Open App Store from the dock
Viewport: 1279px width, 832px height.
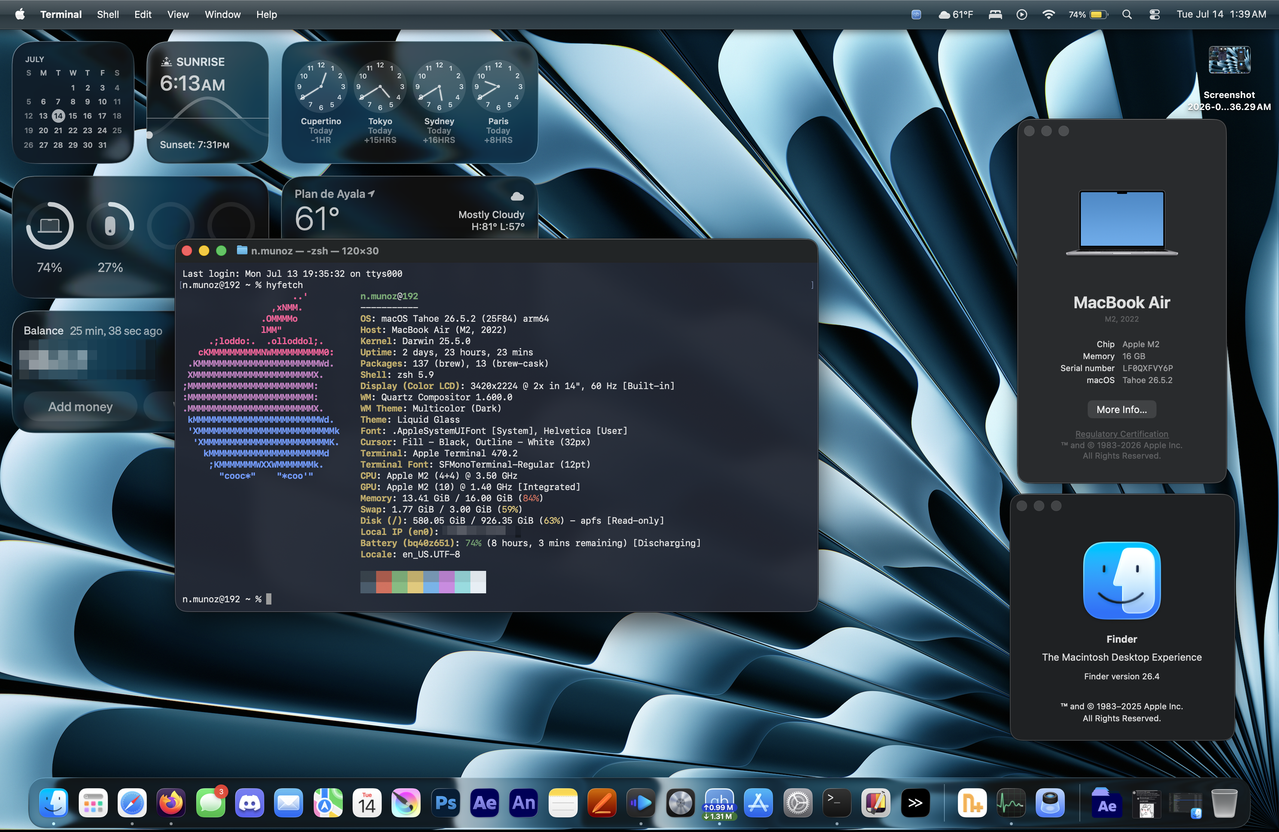click(x=759, y=802)
